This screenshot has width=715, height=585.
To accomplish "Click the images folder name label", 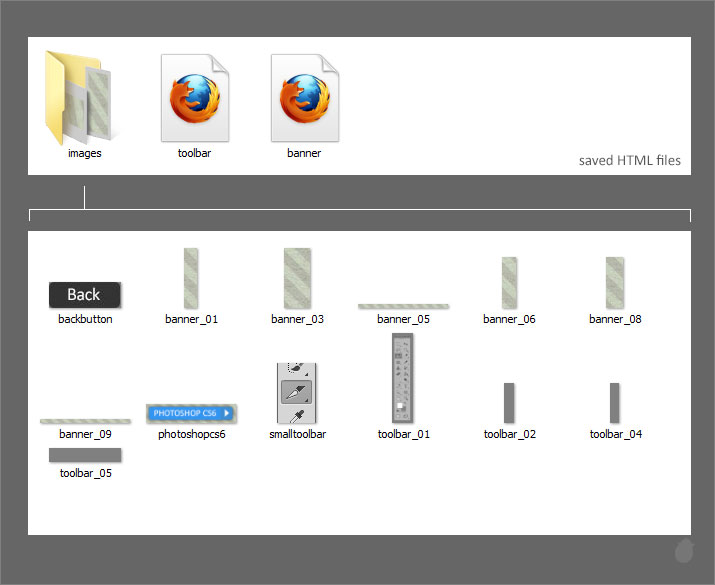I will pyautogui.click(x=85, y=154).
